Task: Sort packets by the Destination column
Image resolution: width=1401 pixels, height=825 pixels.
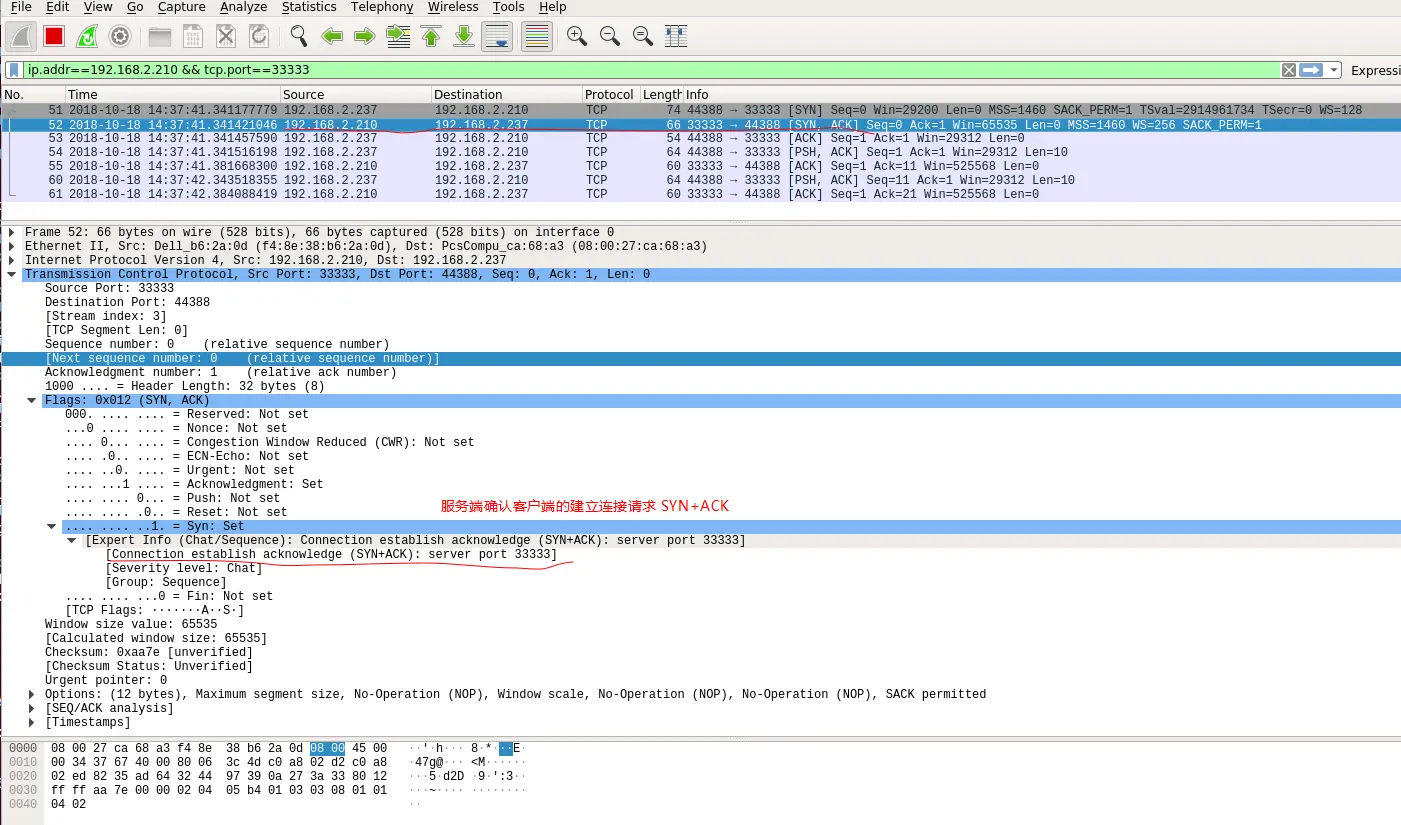Action: point(506,94)
